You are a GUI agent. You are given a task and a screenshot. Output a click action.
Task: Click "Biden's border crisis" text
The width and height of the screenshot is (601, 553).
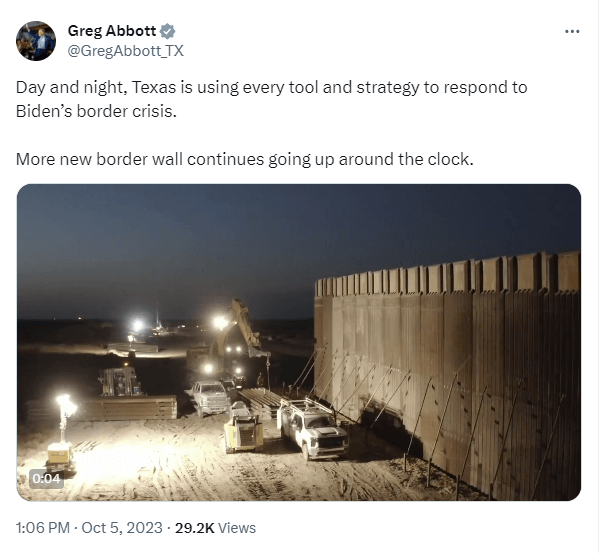point(96,111)
